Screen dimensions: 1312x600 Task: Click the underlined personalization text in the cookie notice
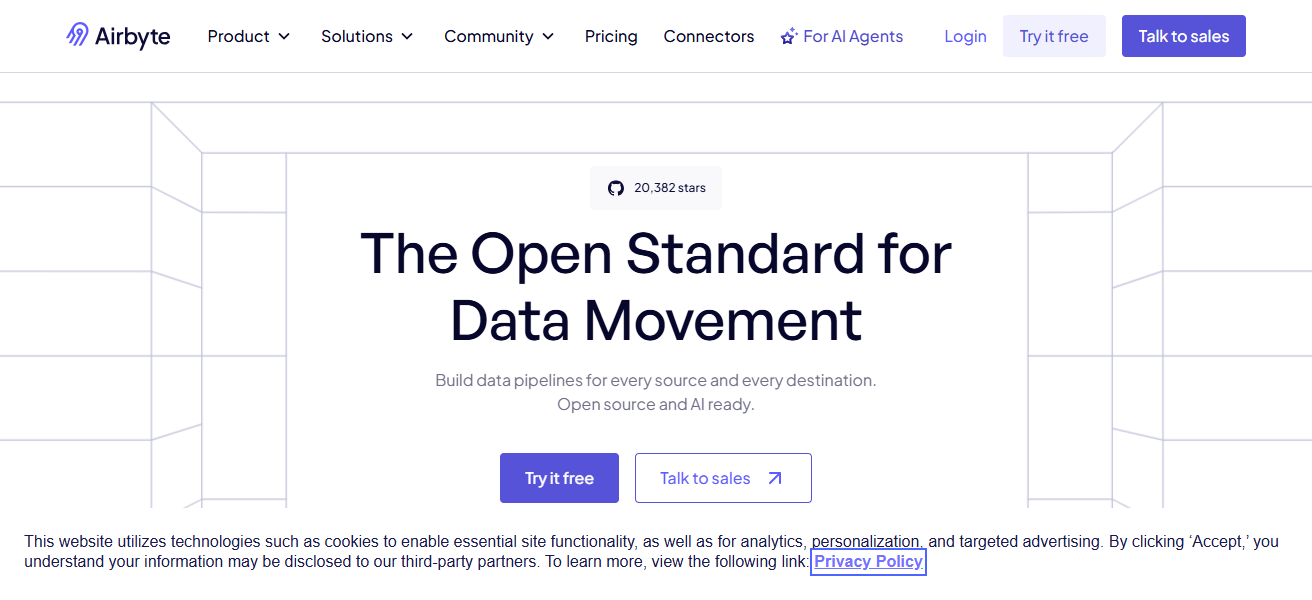(x=866, y=541)
